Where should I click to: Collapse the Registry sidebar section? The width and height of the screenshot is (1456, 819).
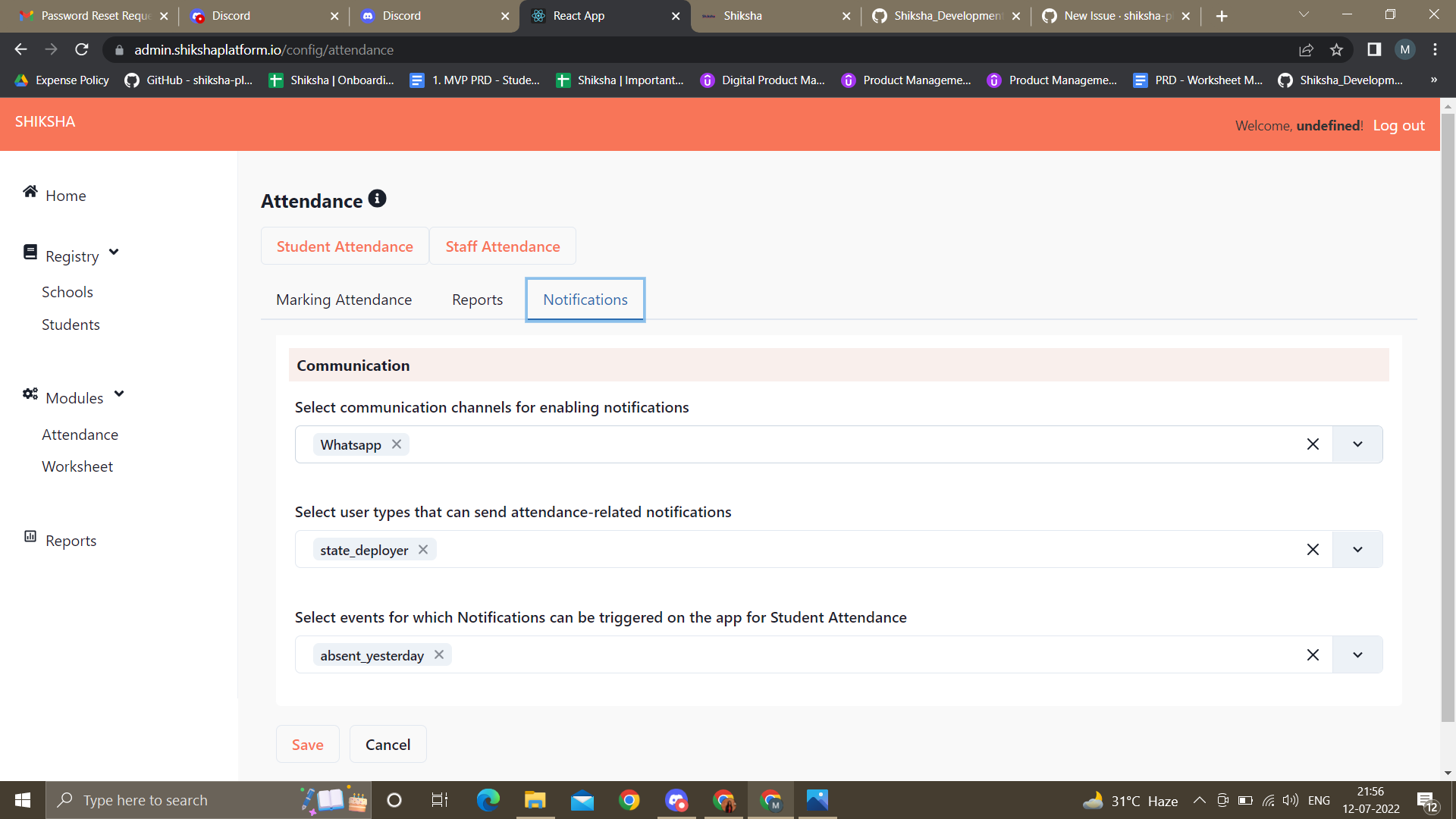pos(114,252)
